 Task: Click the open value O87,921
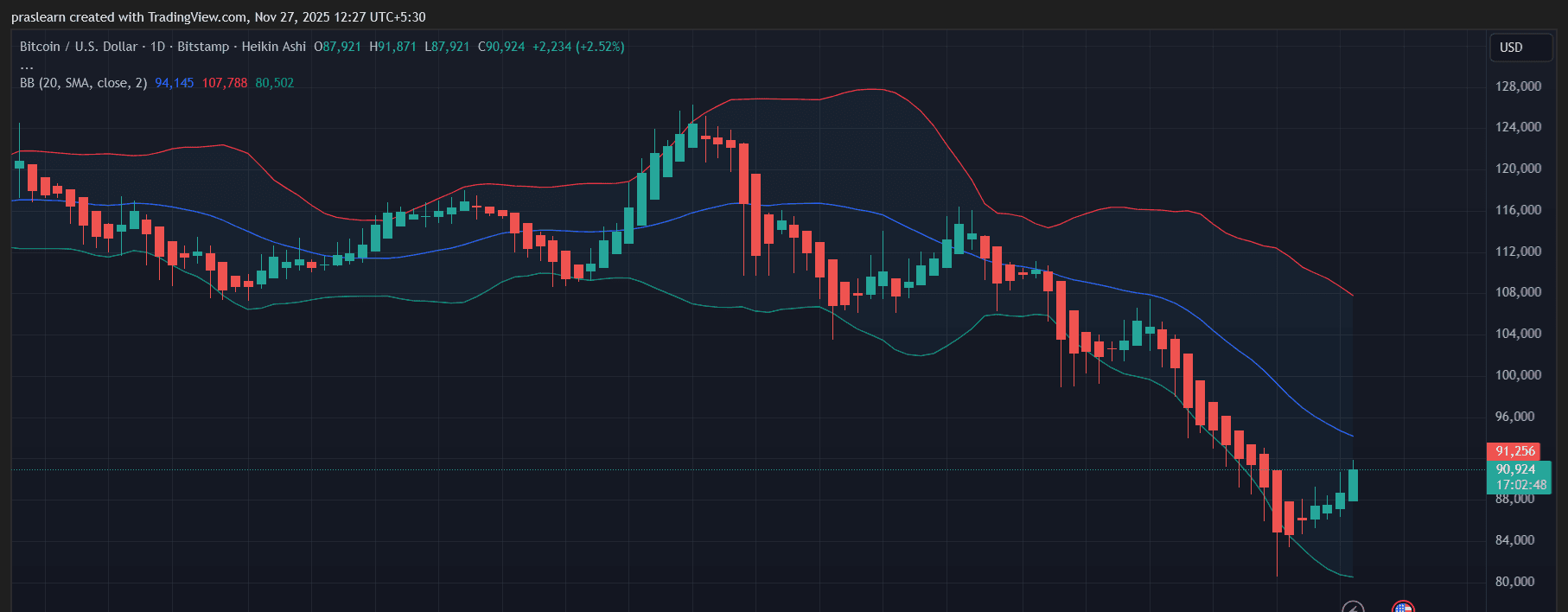point(337,47)
